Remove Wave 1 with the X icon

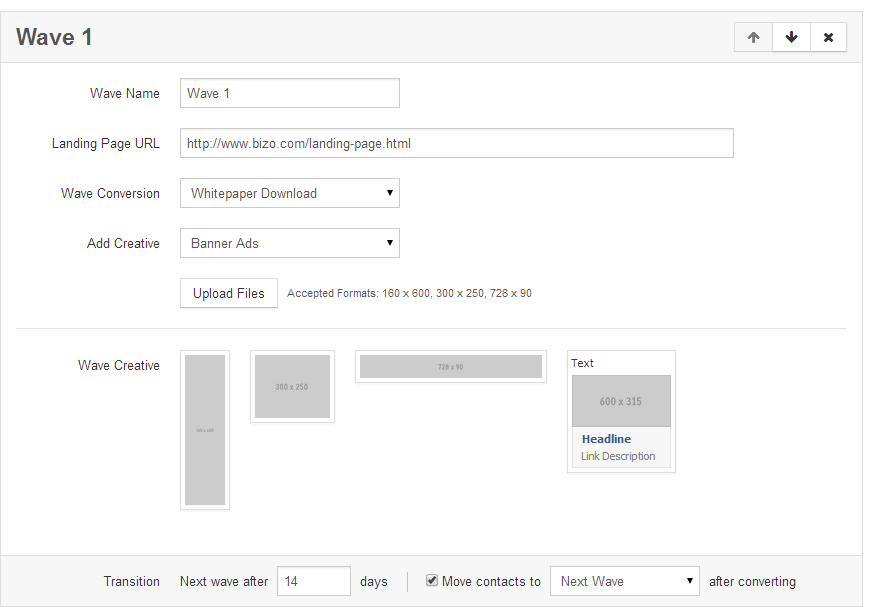[828, 37]
